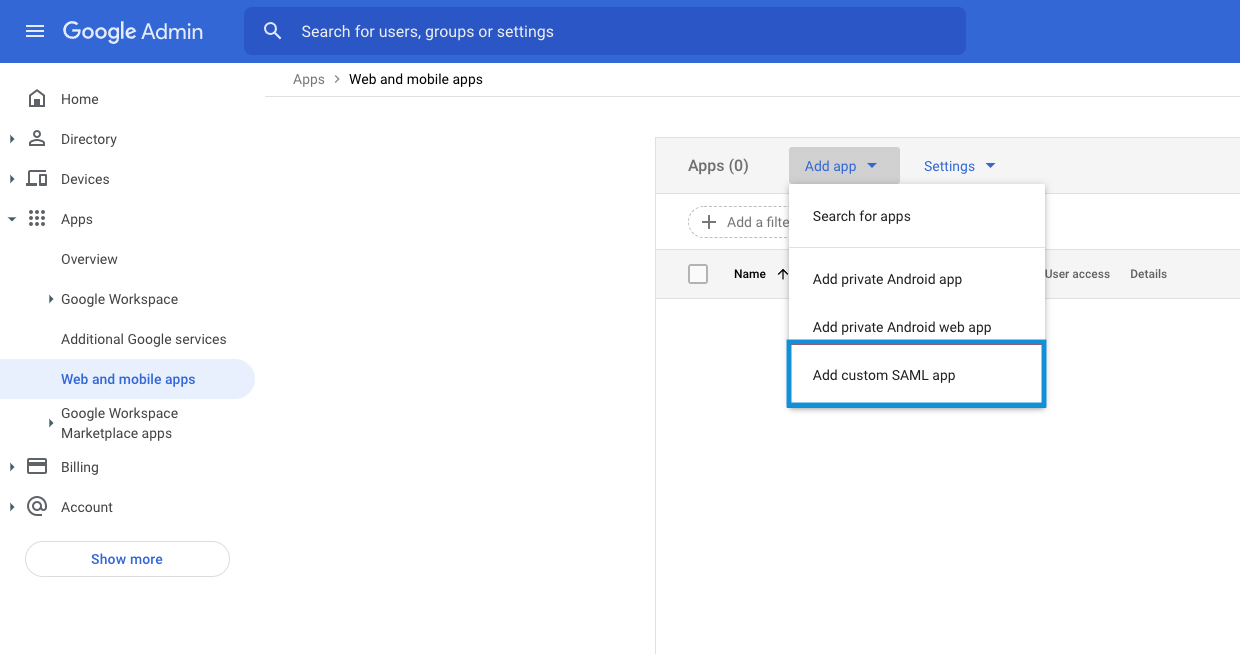
Task: Choose Add custom SAML app
Action: coord(884,375)
